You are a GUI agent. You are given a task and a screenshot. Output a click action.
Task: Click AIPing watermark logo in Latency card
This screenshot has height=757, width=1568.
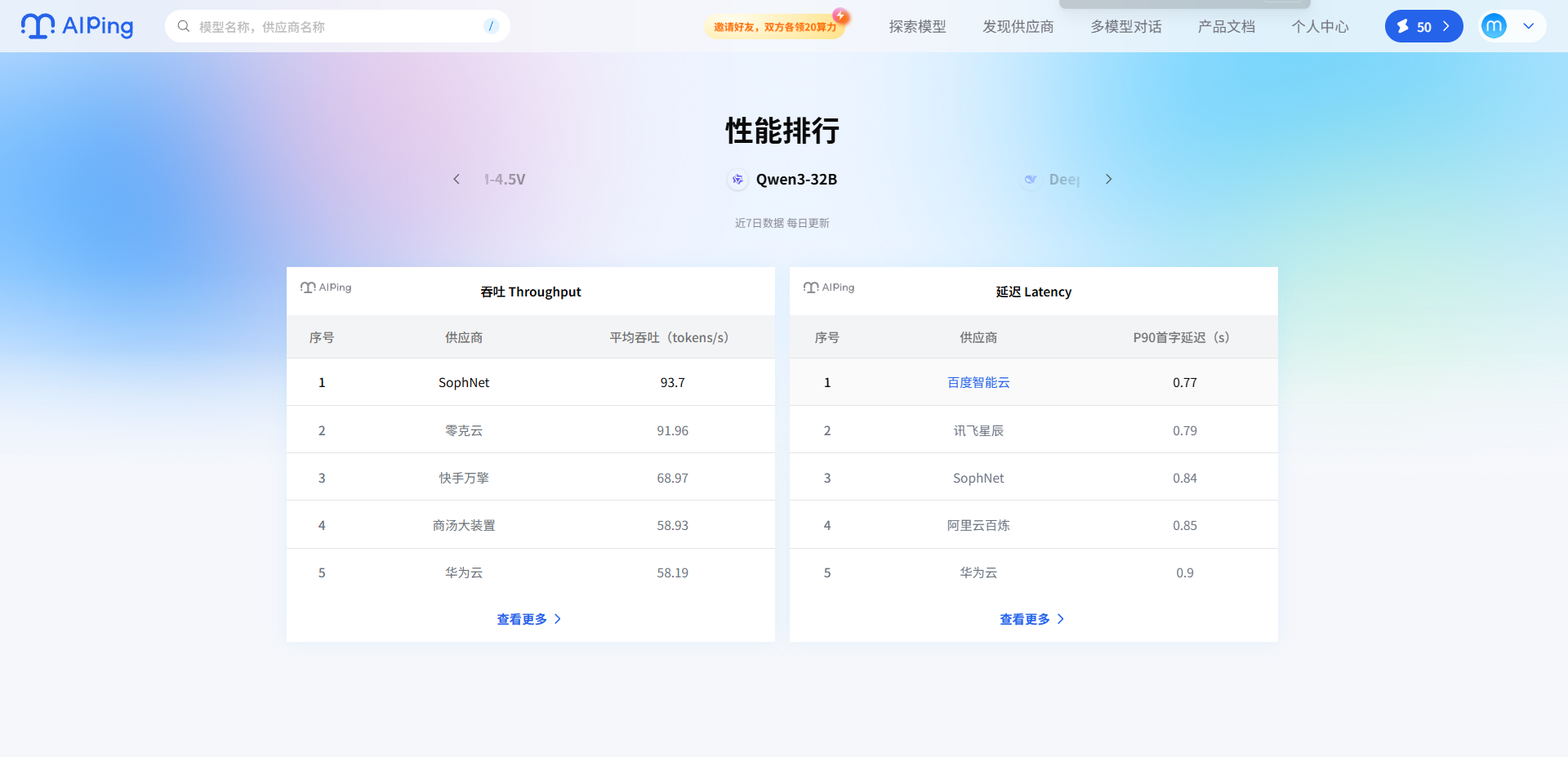pyautogui.click(x=829, y=287)
